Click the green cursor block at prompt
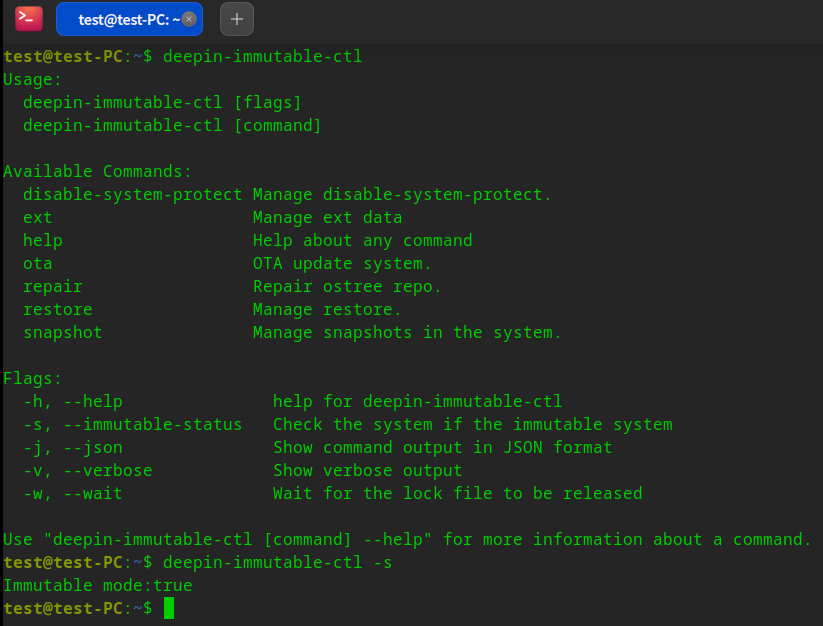This screenshot has width=823, height=626. pyautogui.click(x=169, y=608)
